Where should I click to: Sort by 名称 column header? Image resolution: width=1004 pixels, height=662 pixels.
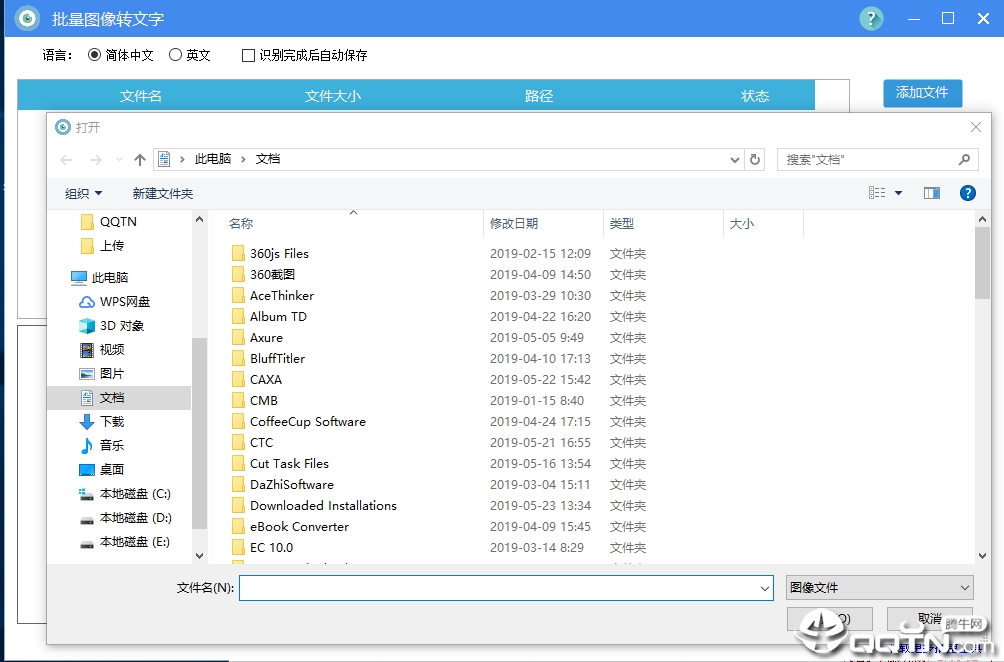241,223
